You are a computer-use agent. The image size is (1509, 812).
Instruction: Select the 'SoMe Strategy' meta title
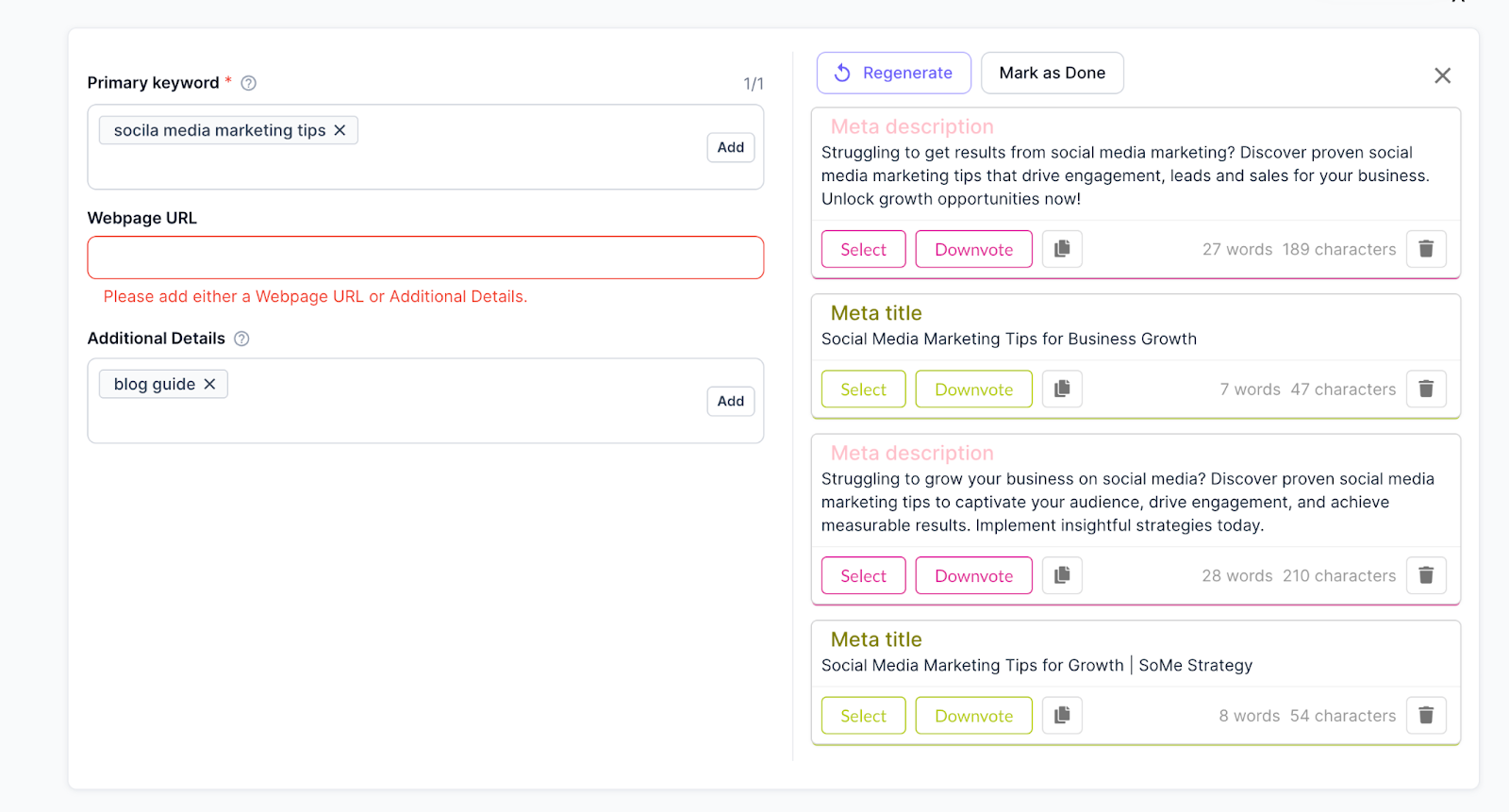click(x=864, y=715)
